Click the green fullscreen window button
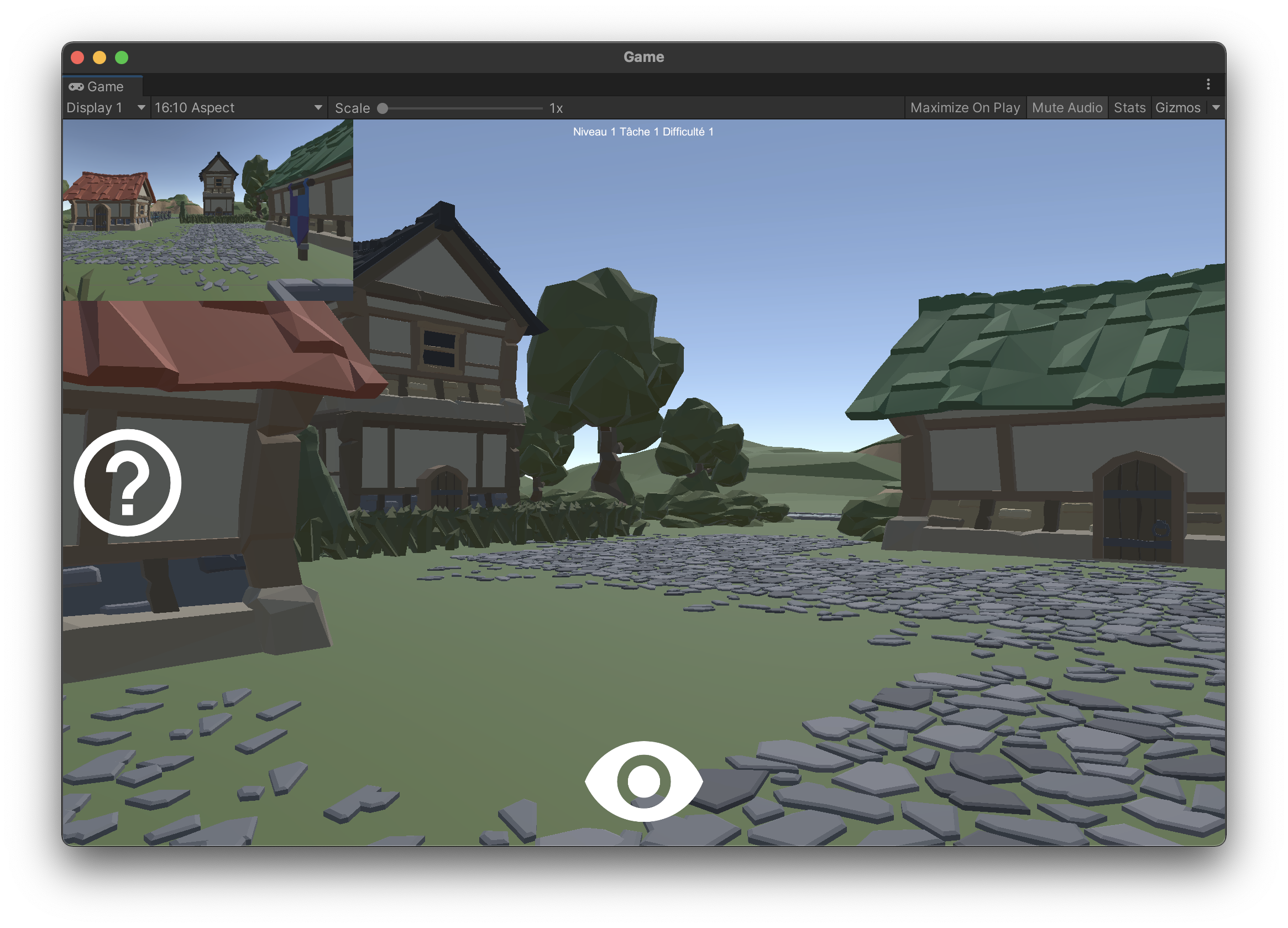 (122, 58)
